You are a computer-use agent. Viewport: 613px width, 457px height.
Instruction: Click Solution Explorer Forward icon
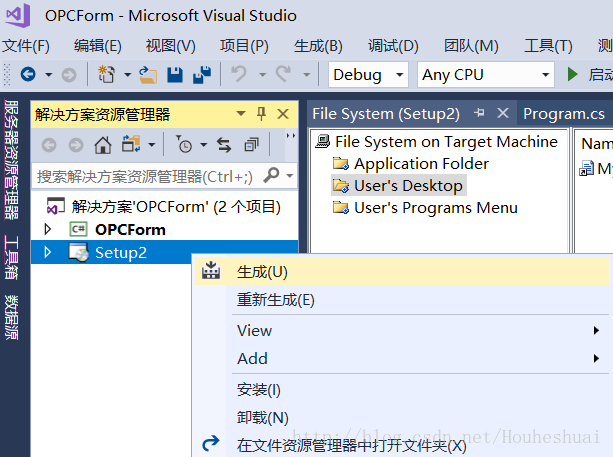coord(76,145)
